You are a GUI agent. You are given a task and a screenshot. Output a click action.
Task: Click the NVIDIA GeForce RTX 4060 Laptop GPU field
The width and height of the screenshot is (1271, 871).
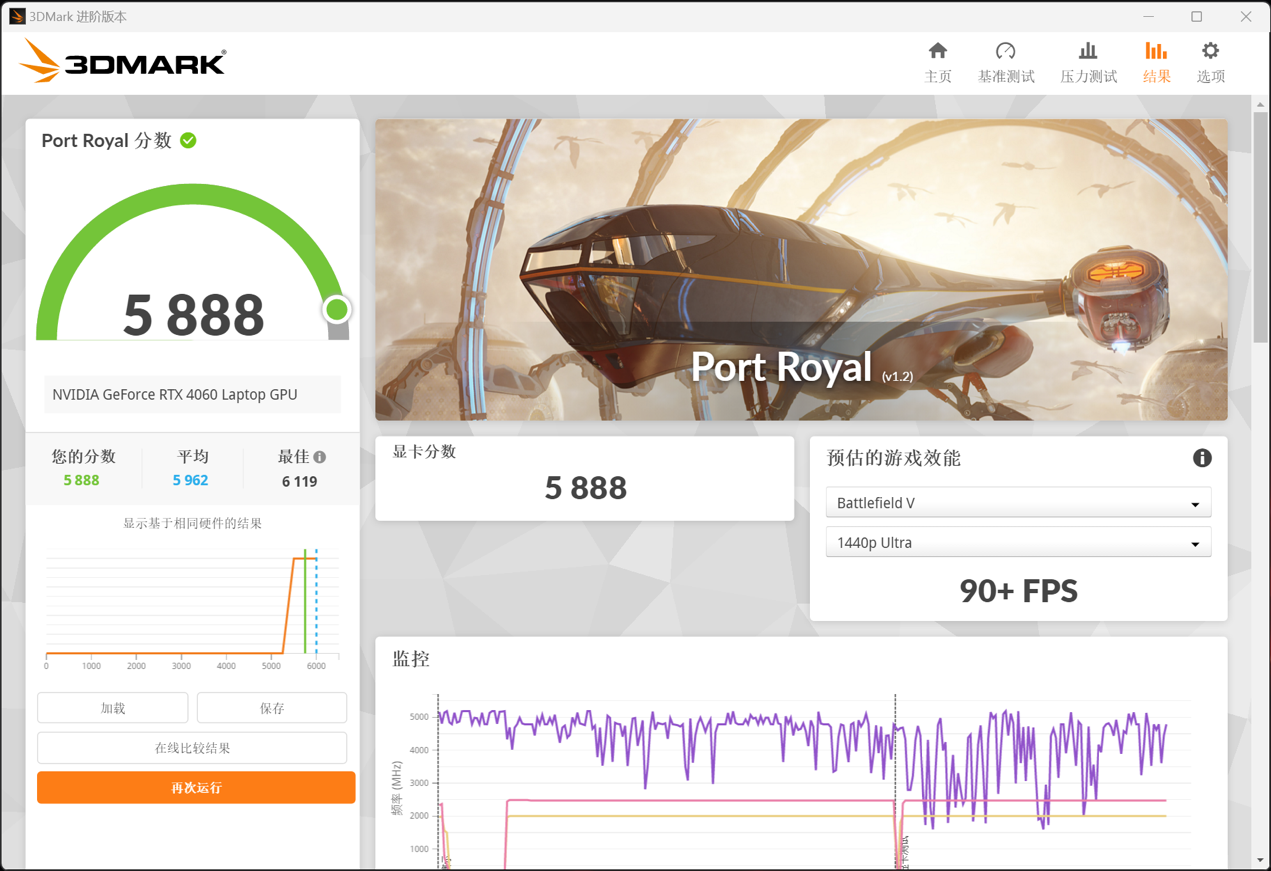pos(192,394)
